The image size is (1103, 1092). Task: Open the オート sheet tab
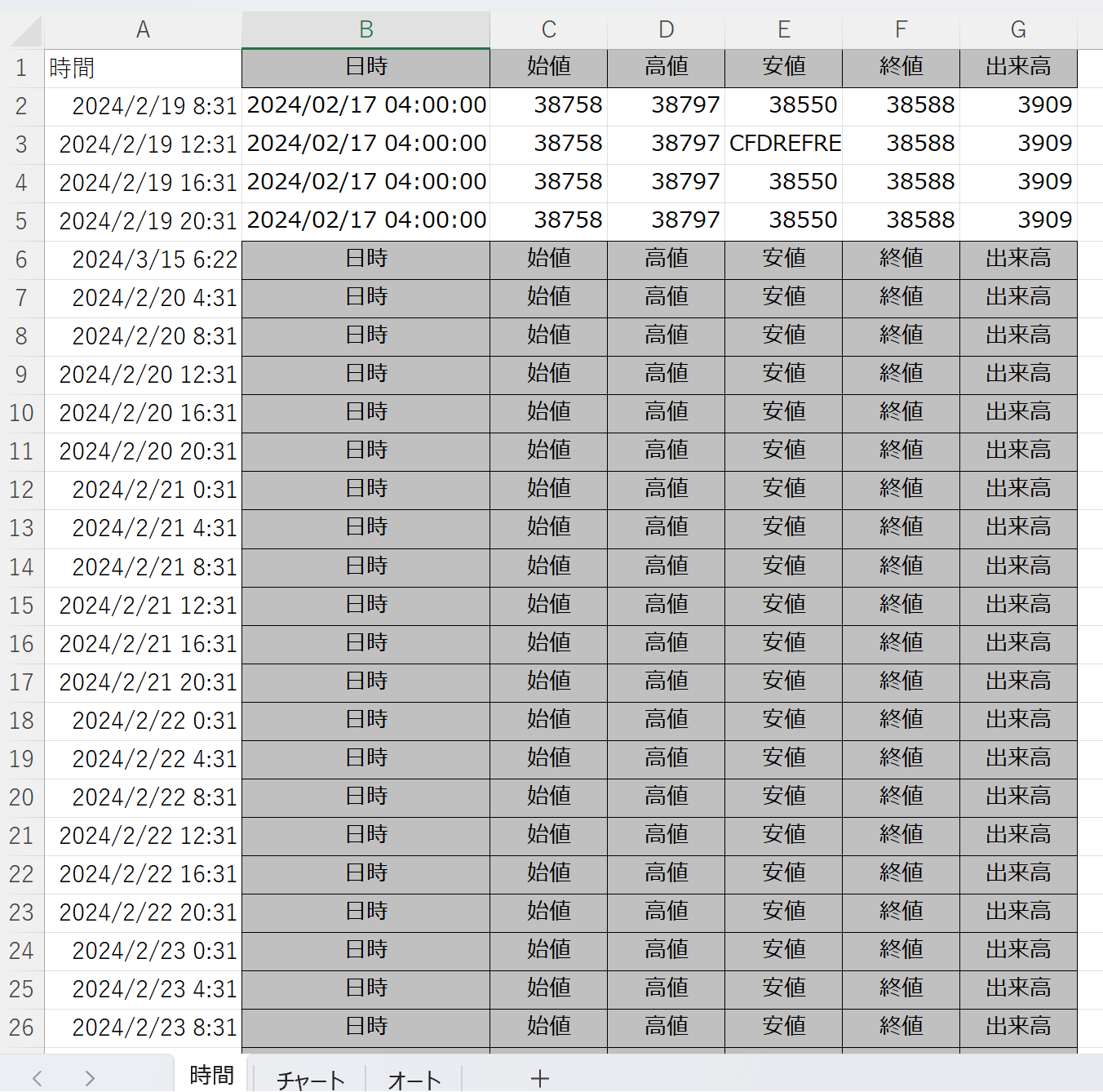[414, 1079]
